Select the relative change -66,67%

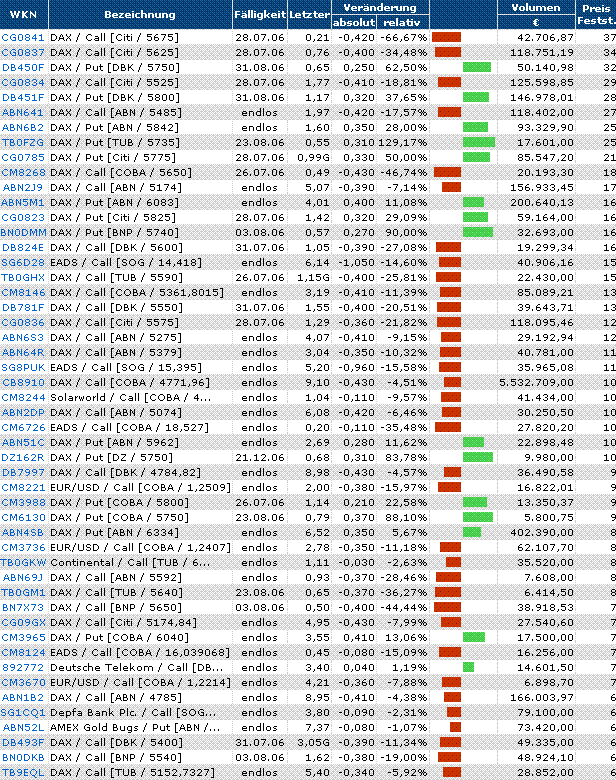pos(404,37)
